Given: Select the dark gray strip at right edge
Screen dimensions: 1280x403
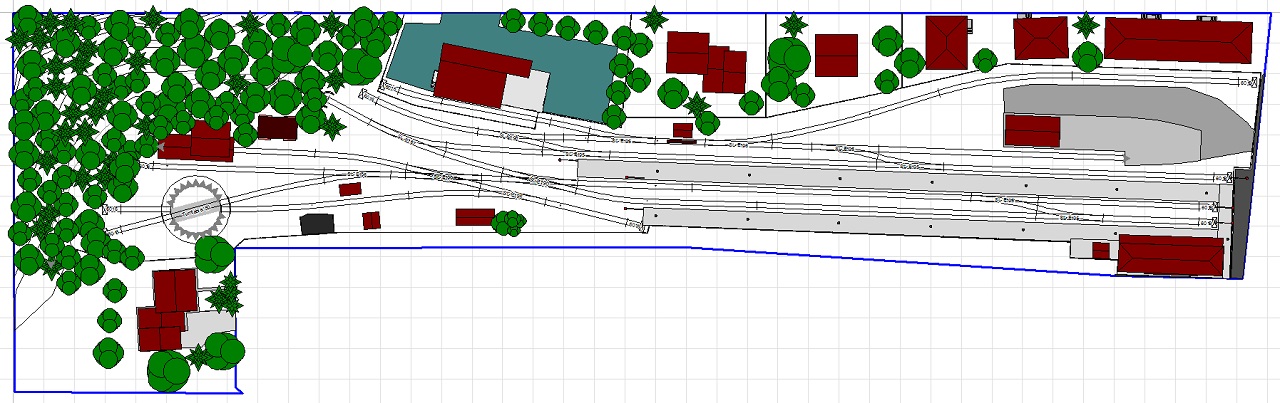Looking at the screenshot, I should pos(1239,225).
